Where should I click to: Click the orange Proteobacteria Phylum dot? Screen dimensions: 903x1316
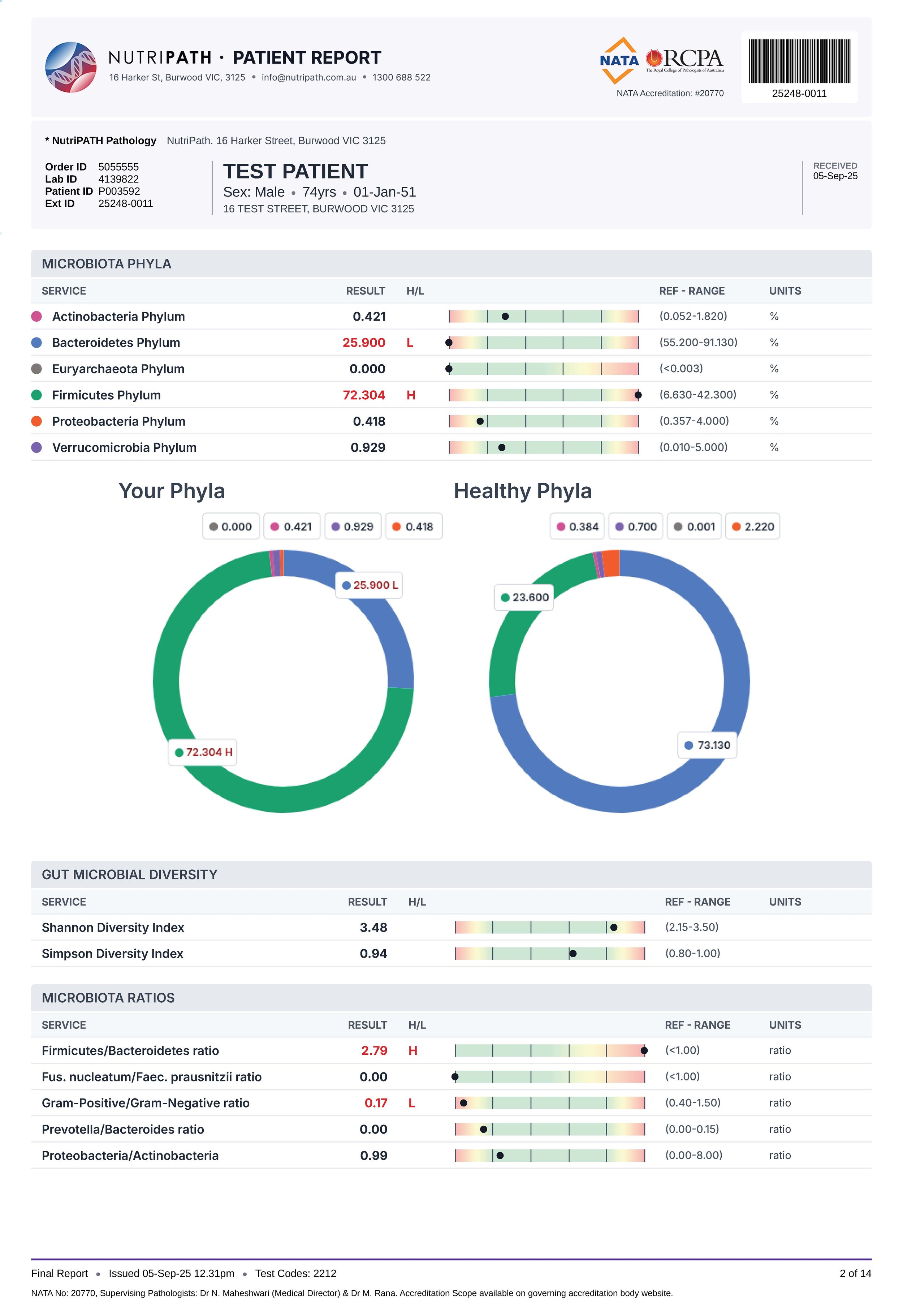(37, 421)
